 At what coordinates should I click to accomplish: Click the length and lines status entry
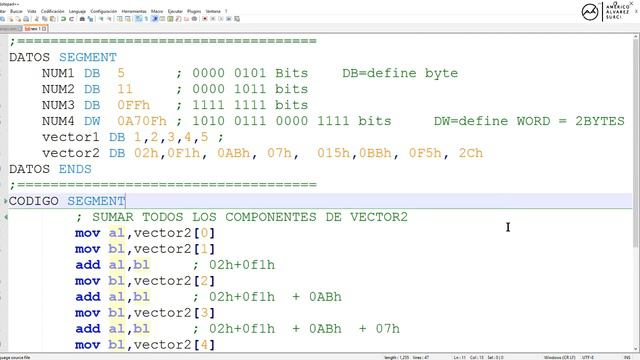pyautogui.click(x=406, y=358)
